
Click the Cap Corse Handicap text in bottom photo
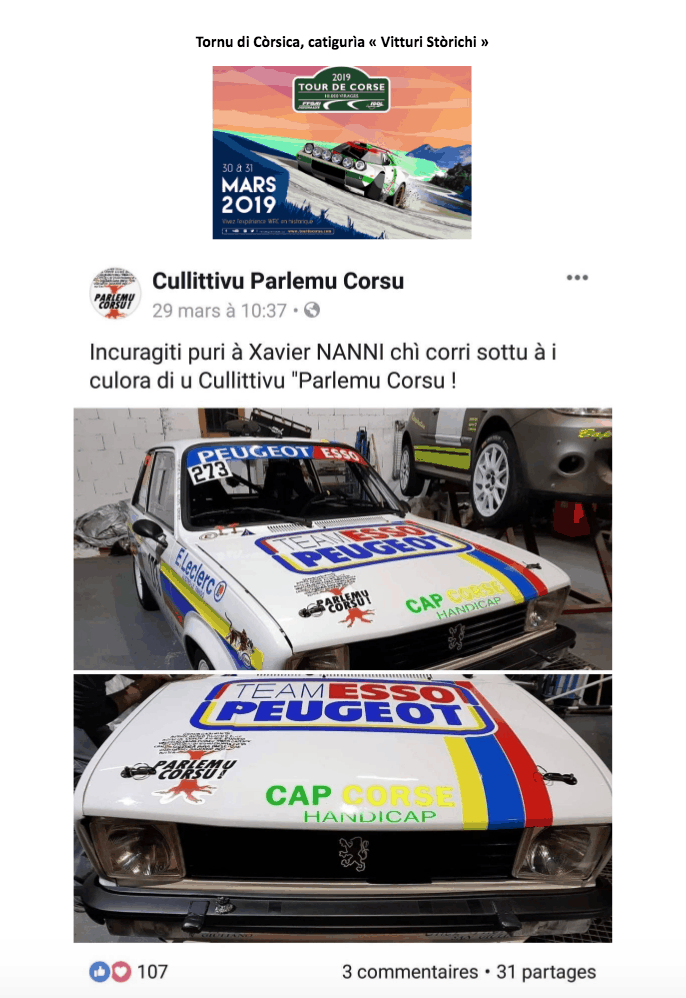point(360,803)
